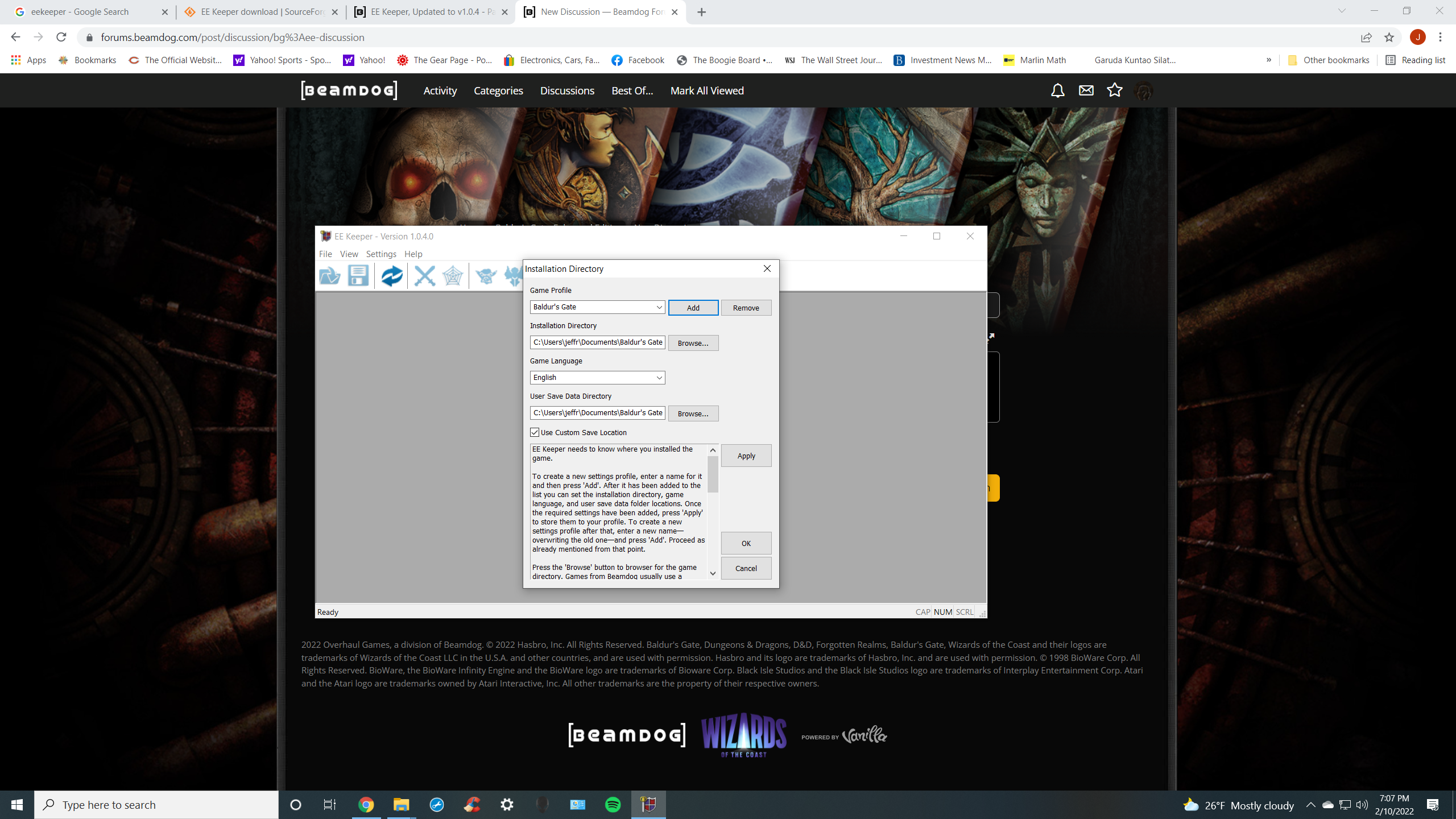Open Help menu in EE Keeper
The width and height of the screenshot is (1456, 819).
(x=413, y=254)
